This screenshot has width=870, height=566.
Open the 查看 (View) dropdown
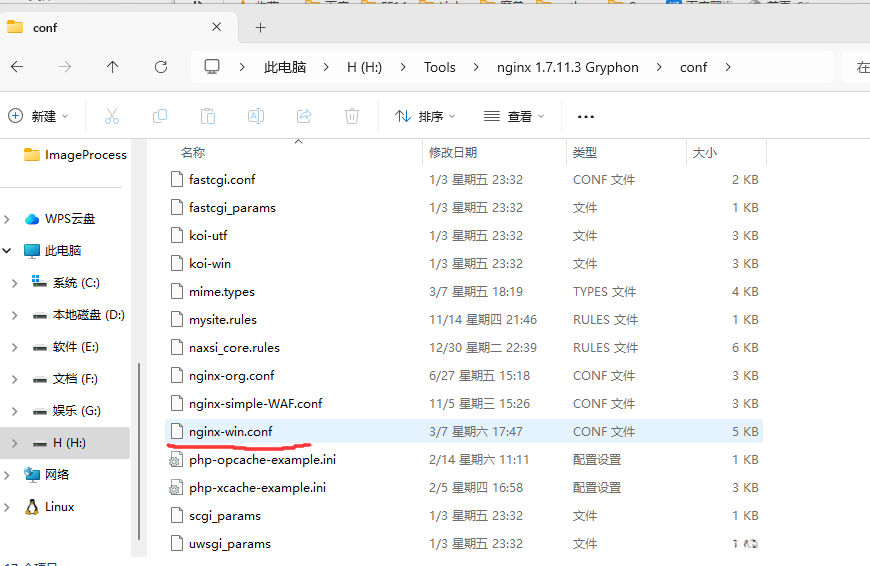coord(514,116)
